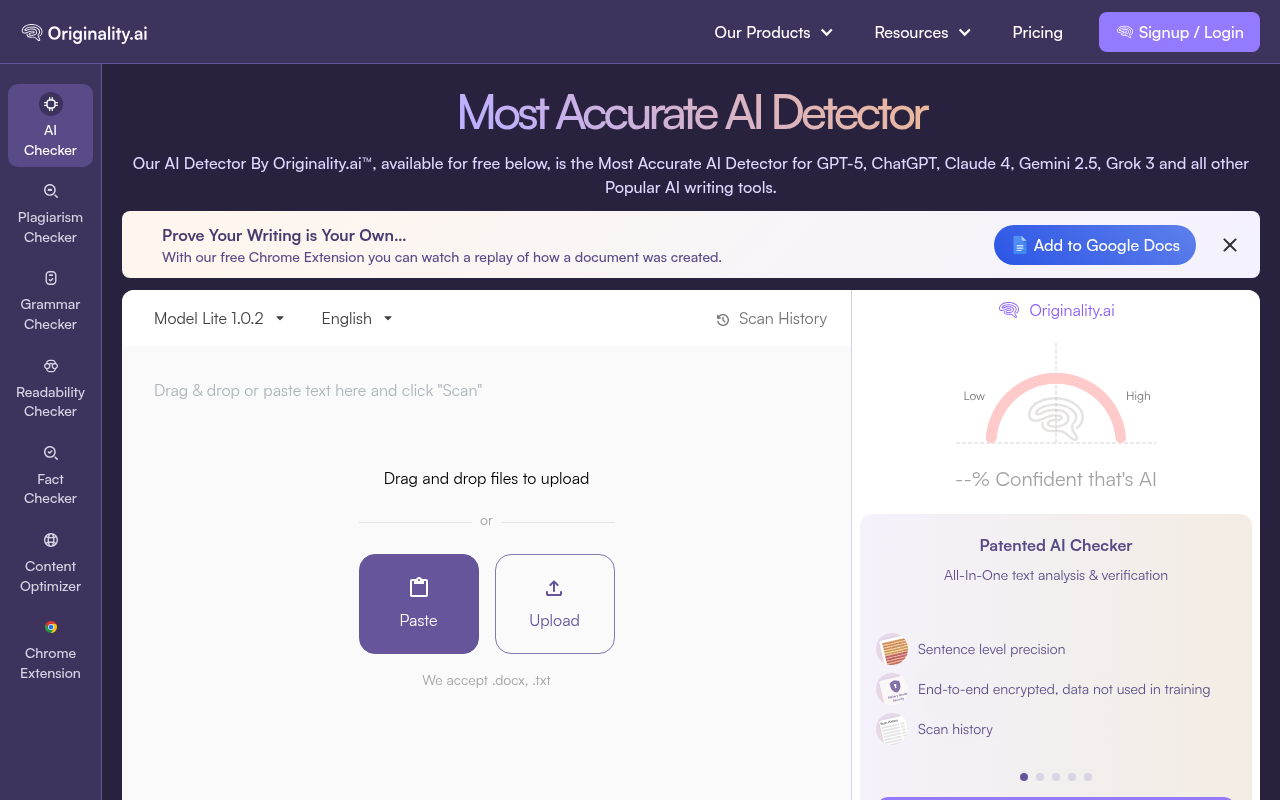Click the Paste button
The width and height of the screenshot is (1280, 800).
(x=418, y=604)
